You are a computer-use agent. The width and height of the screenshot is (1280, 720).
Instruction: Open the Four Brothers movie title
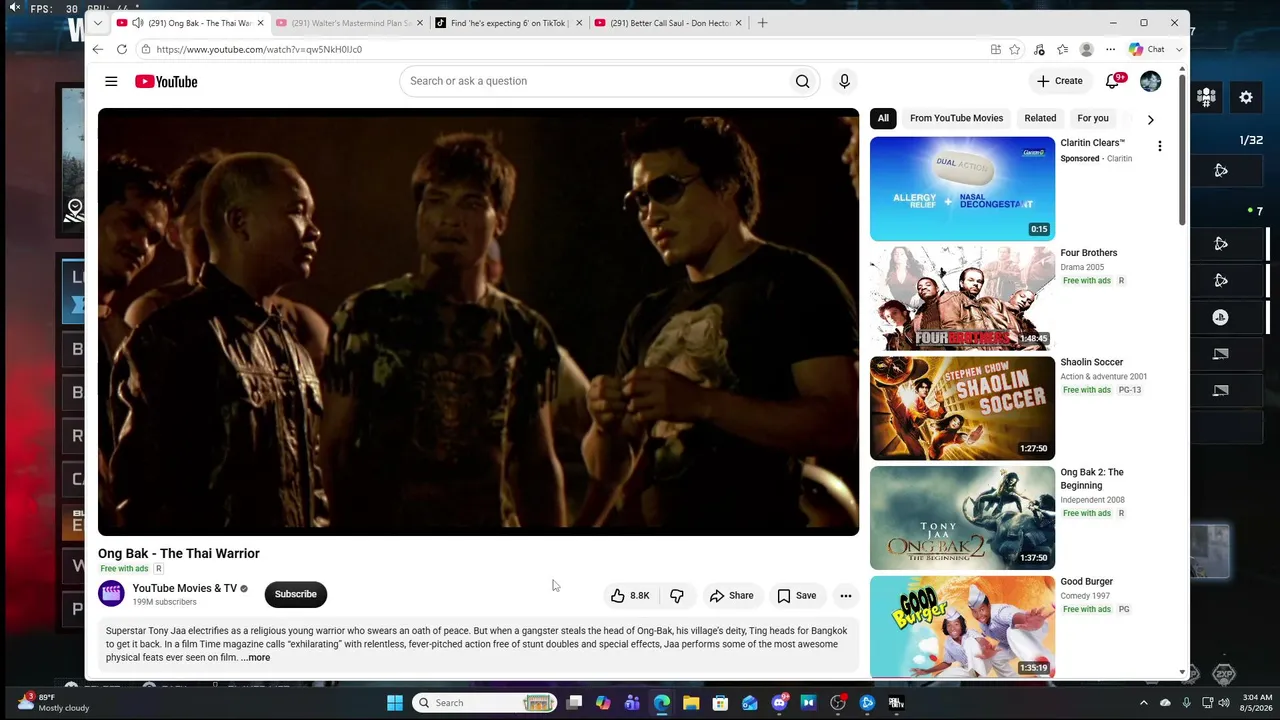1089,253
